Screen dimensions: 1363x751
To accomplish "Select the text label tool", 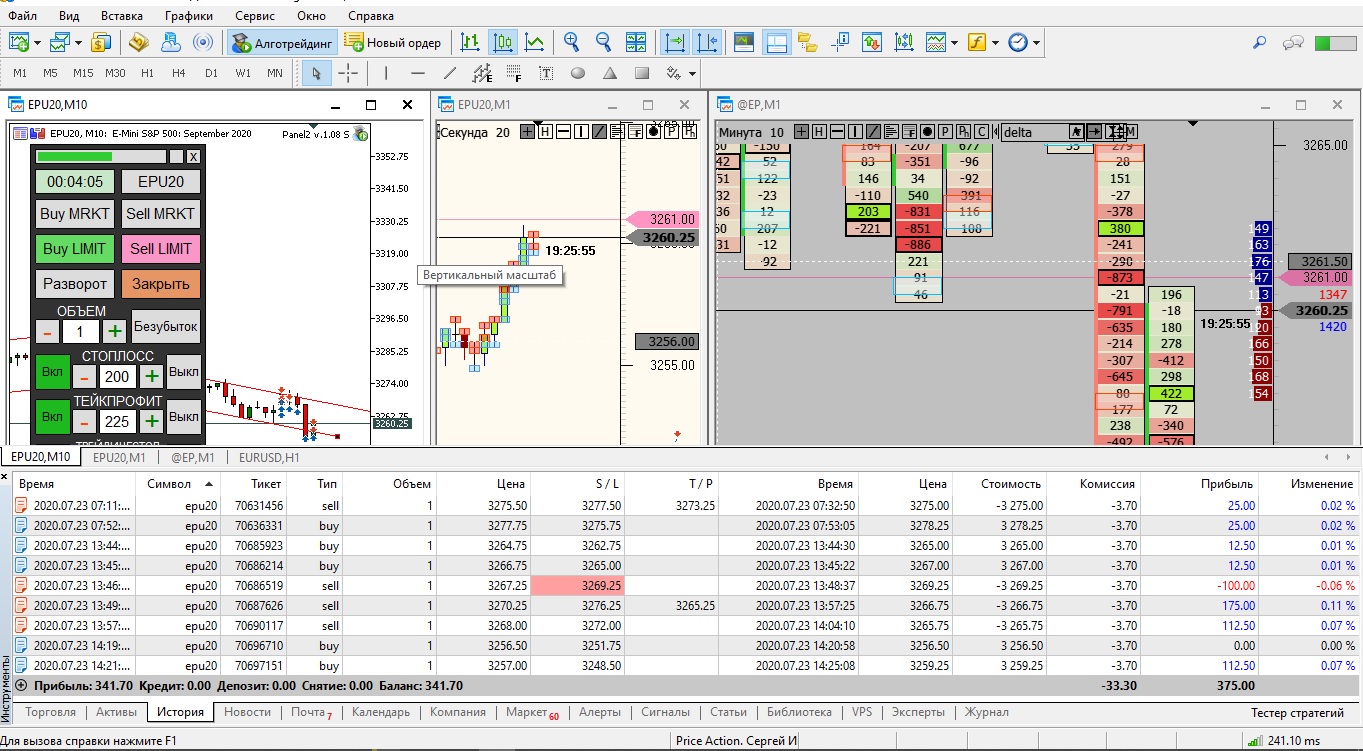I will point(546,73).
